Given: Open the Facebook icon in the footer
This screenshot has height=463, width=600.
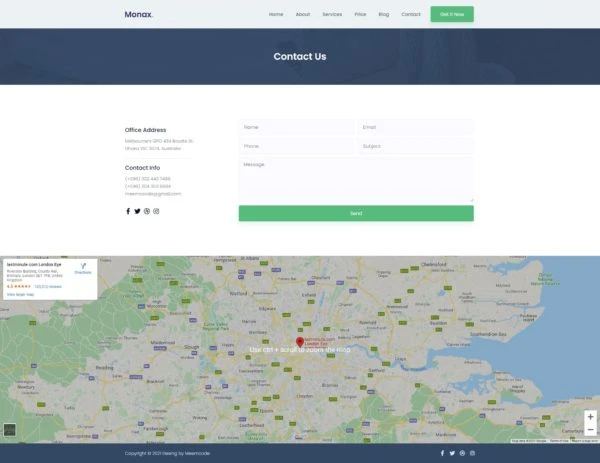Looking at the screenshot, I should coord(442,453).
